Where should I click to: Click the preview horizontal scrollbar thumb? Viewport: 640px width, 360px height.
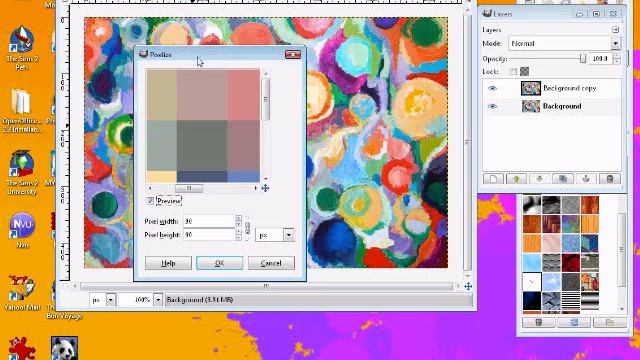[189, 188]
